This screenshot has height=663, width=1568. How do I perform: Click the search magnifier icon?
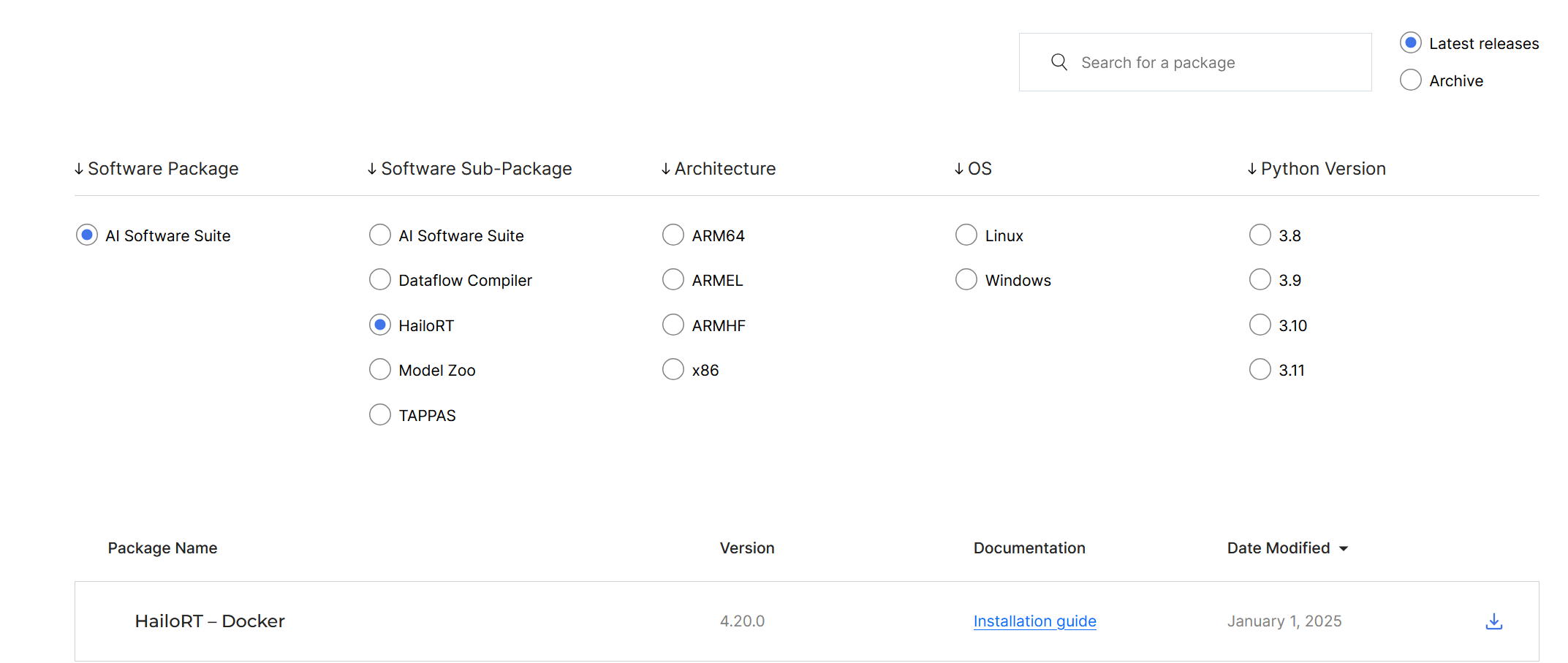(1058, 62)
